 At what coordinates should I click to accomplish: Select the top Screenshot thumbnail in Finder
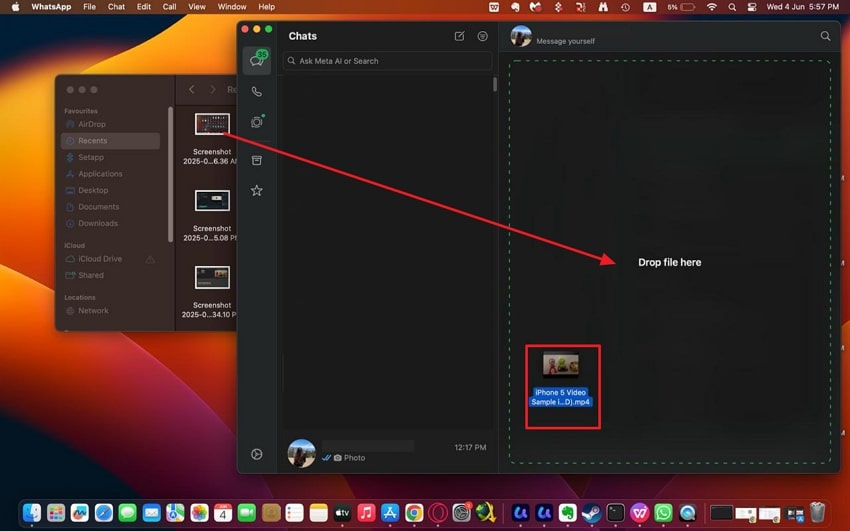click(x=212, y=125)
